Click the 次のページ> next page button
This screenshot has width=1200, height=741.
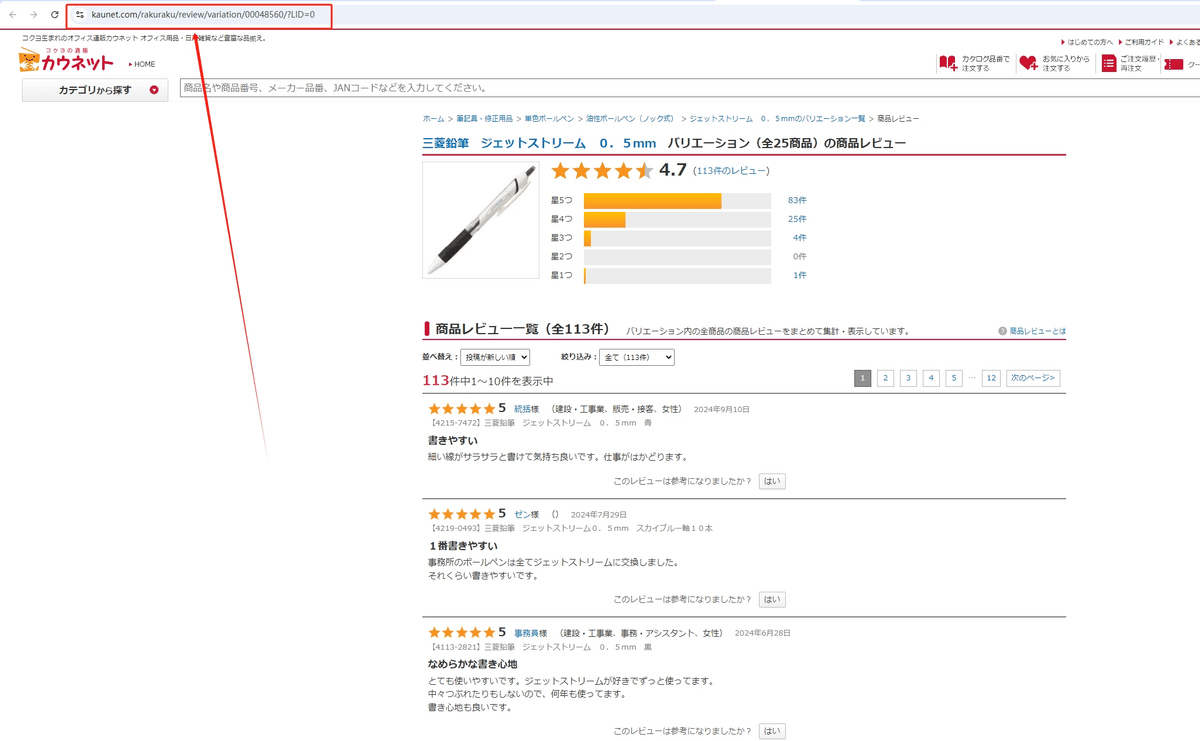click(1033, 378)
